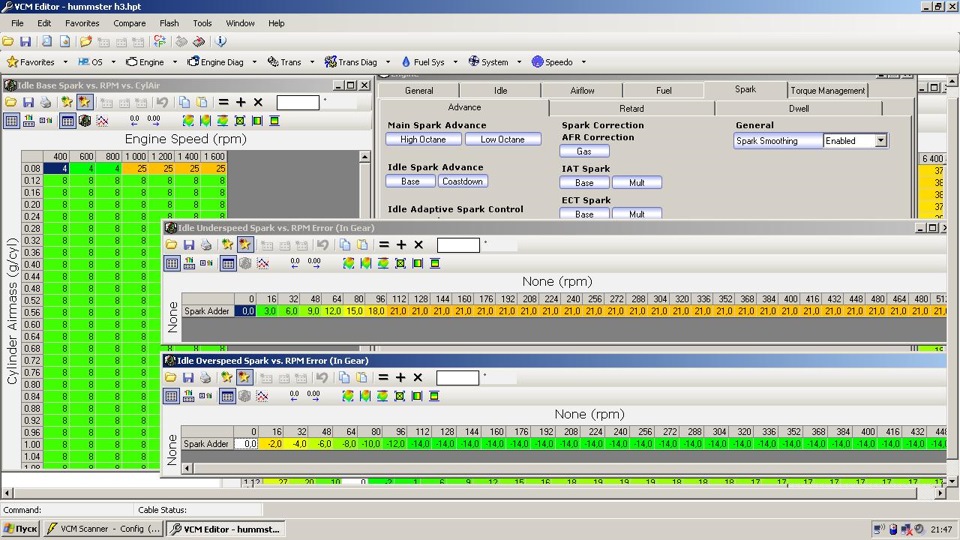960x540 pixels.
Task: Expand the Favorites toolbar dropdown arrow
Action: tap(66, 62)
